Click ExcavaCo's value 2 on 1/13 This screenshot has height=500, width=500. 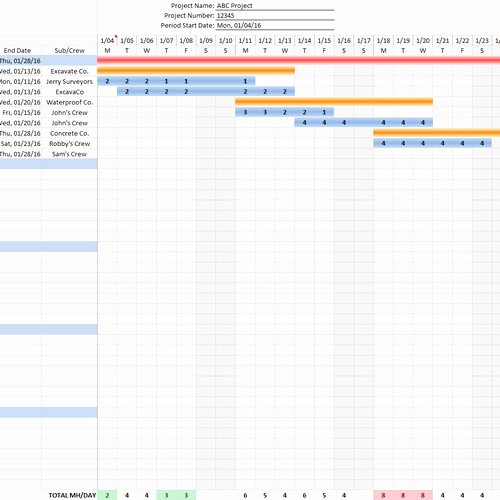pos(285,91)
